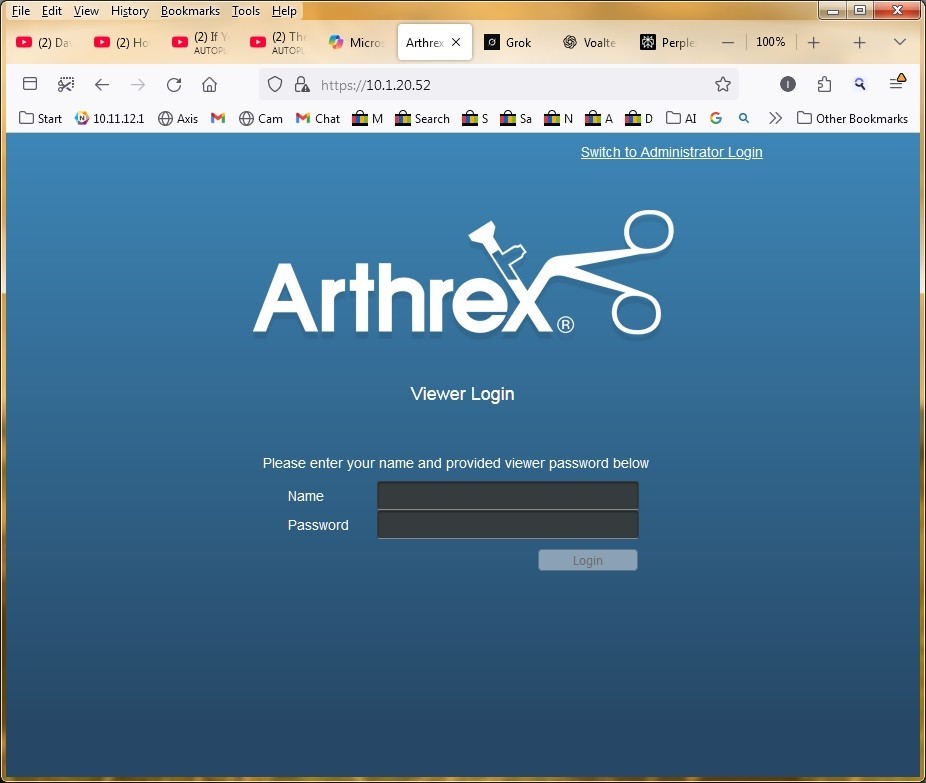The width and height of the screenshot is (926, 783).
Task: Expand the list all tabs chevron
Action: pyautogui.click(x=899, y=42)
